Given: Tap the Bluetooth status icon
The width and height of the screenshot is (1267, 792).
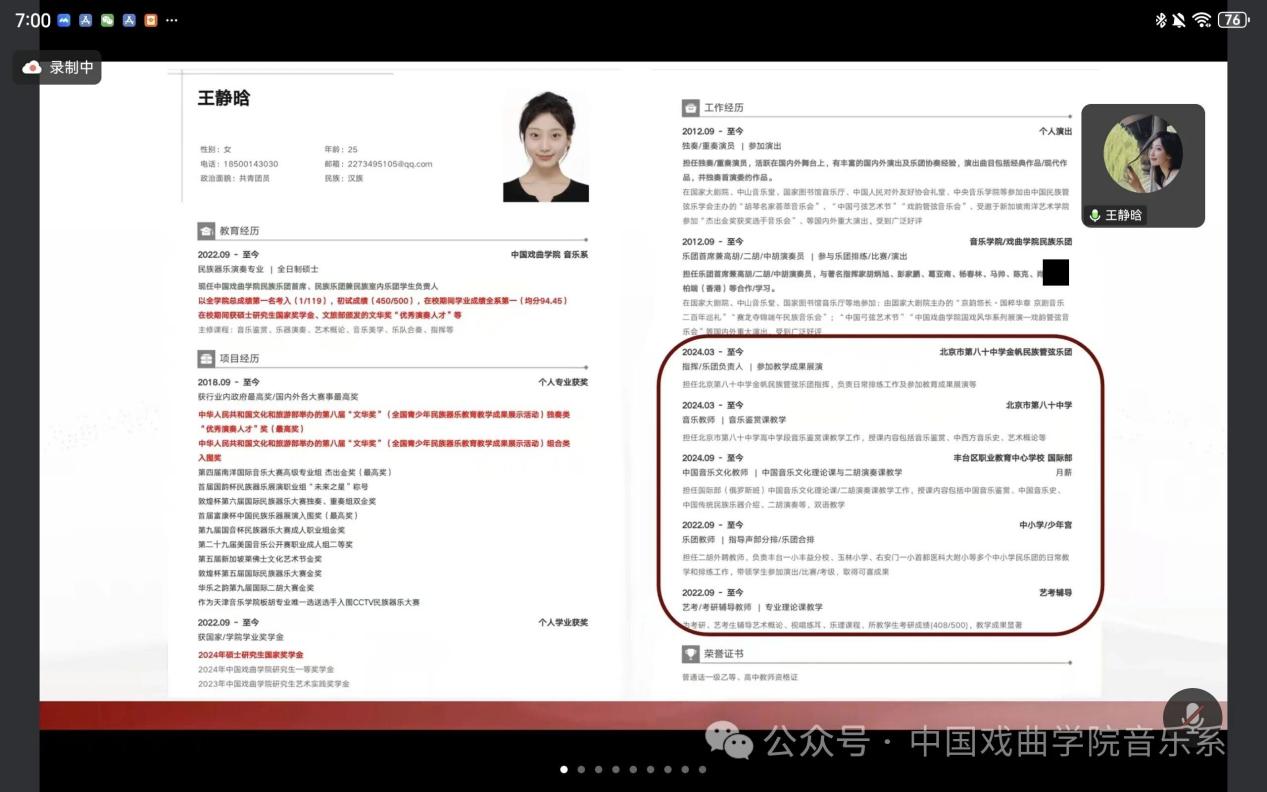Looking at the screenshot, I should point(1161,20).
